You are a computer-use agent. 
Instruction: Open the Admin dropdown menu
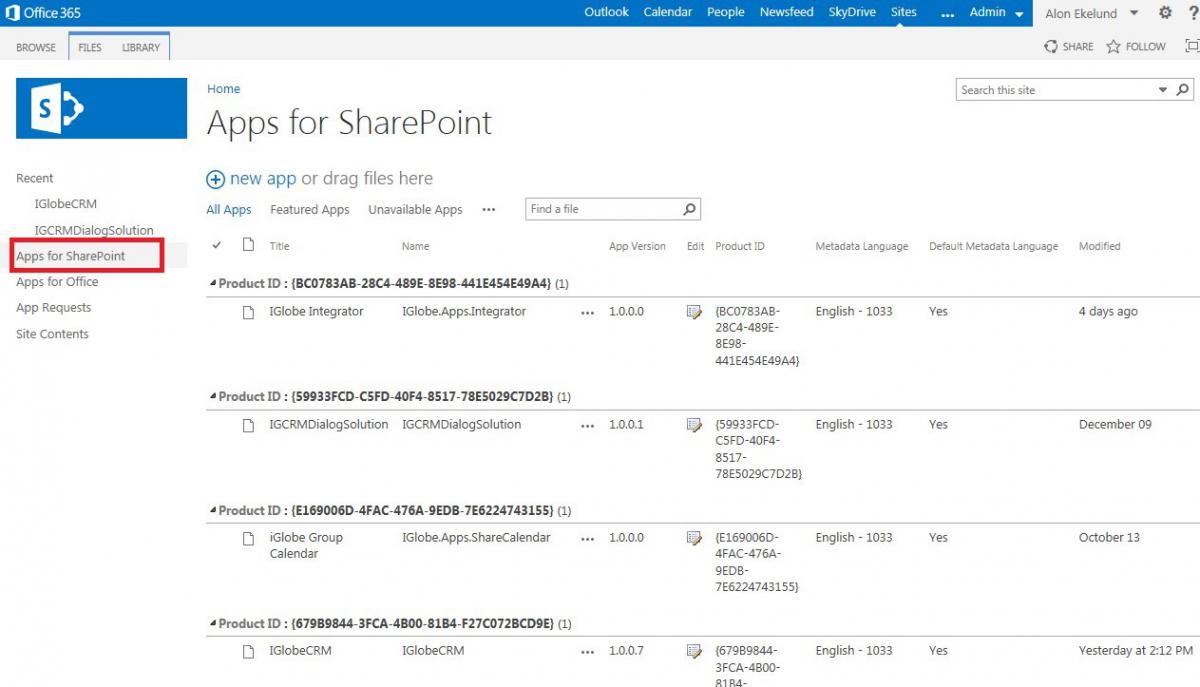(x=997, y=13)
